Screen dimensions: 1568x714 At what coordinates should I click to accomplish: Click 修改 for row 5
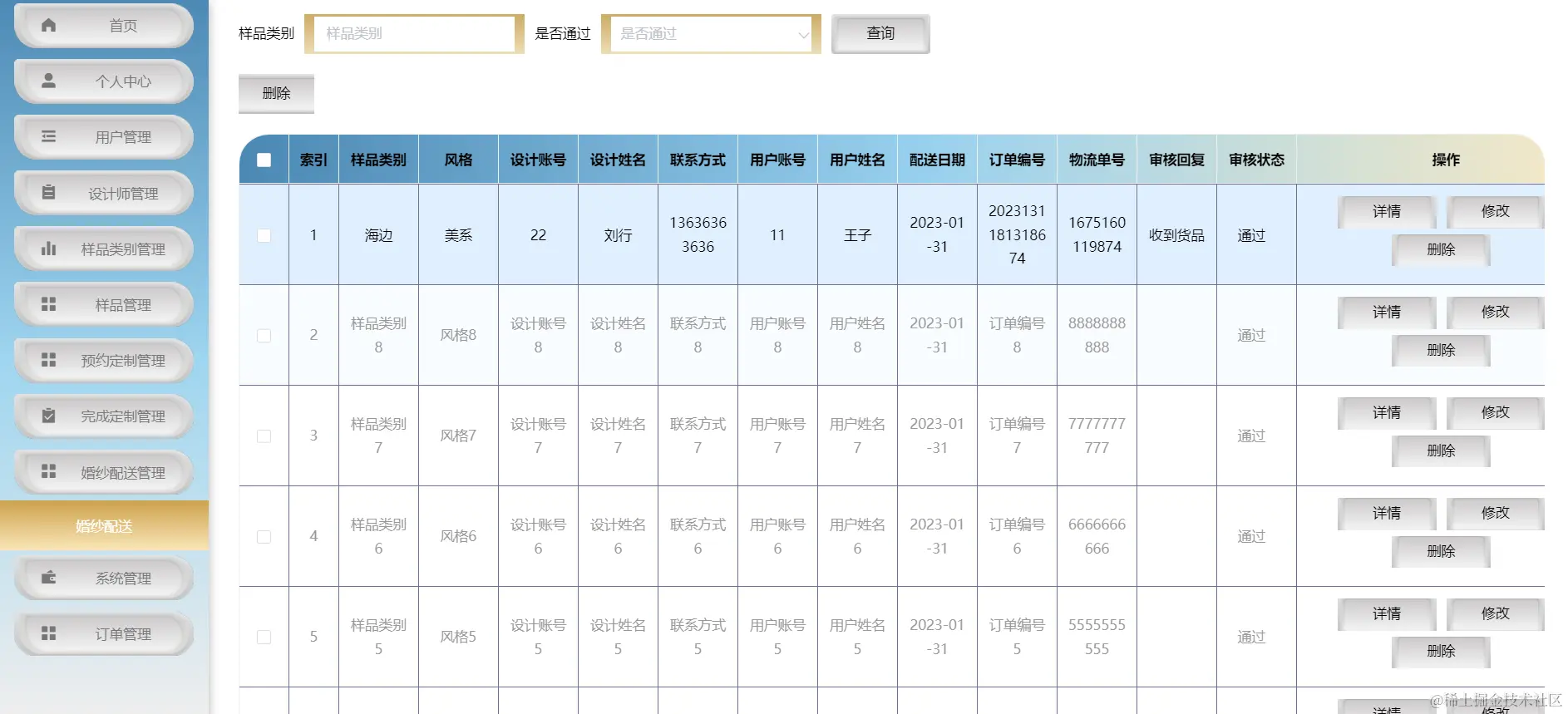point(1495,613)
